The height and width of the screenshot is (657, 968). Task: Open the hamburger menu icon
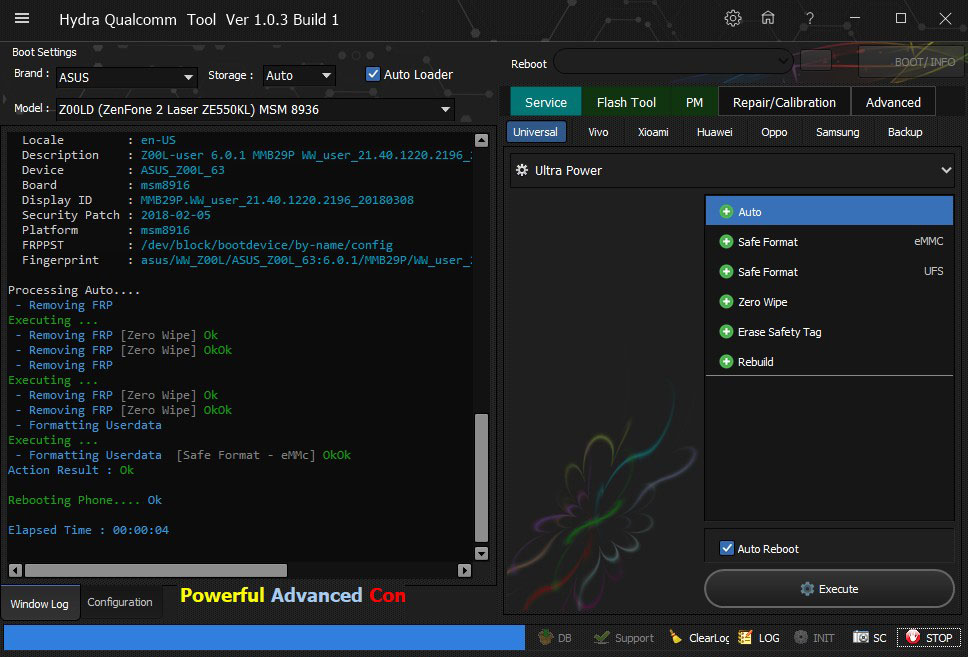22,18
